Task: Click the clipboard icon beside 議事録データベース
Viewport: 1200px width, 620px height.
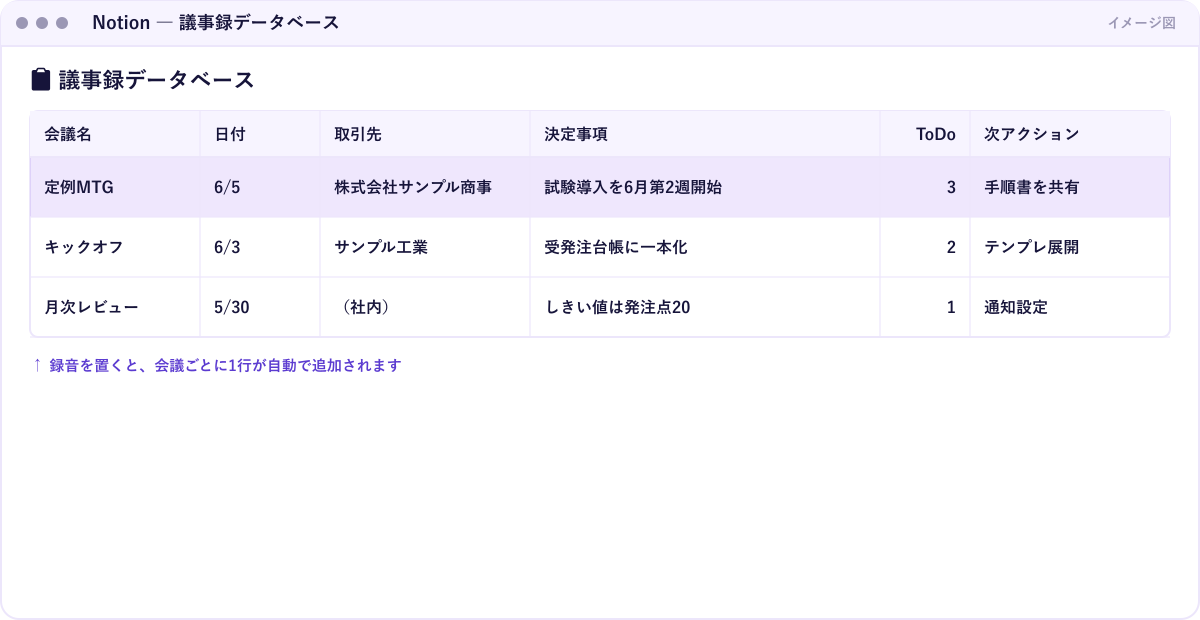Action: (x=41, y=79)
